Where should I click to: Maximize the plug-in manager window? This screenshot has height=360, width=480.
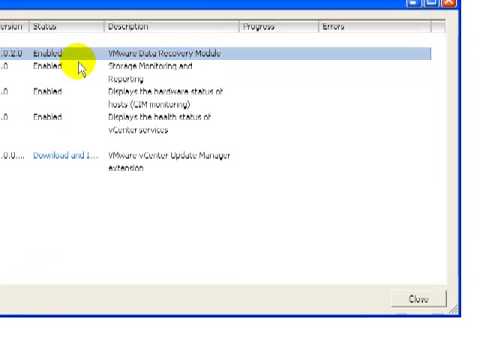click(x=431, y=3)
